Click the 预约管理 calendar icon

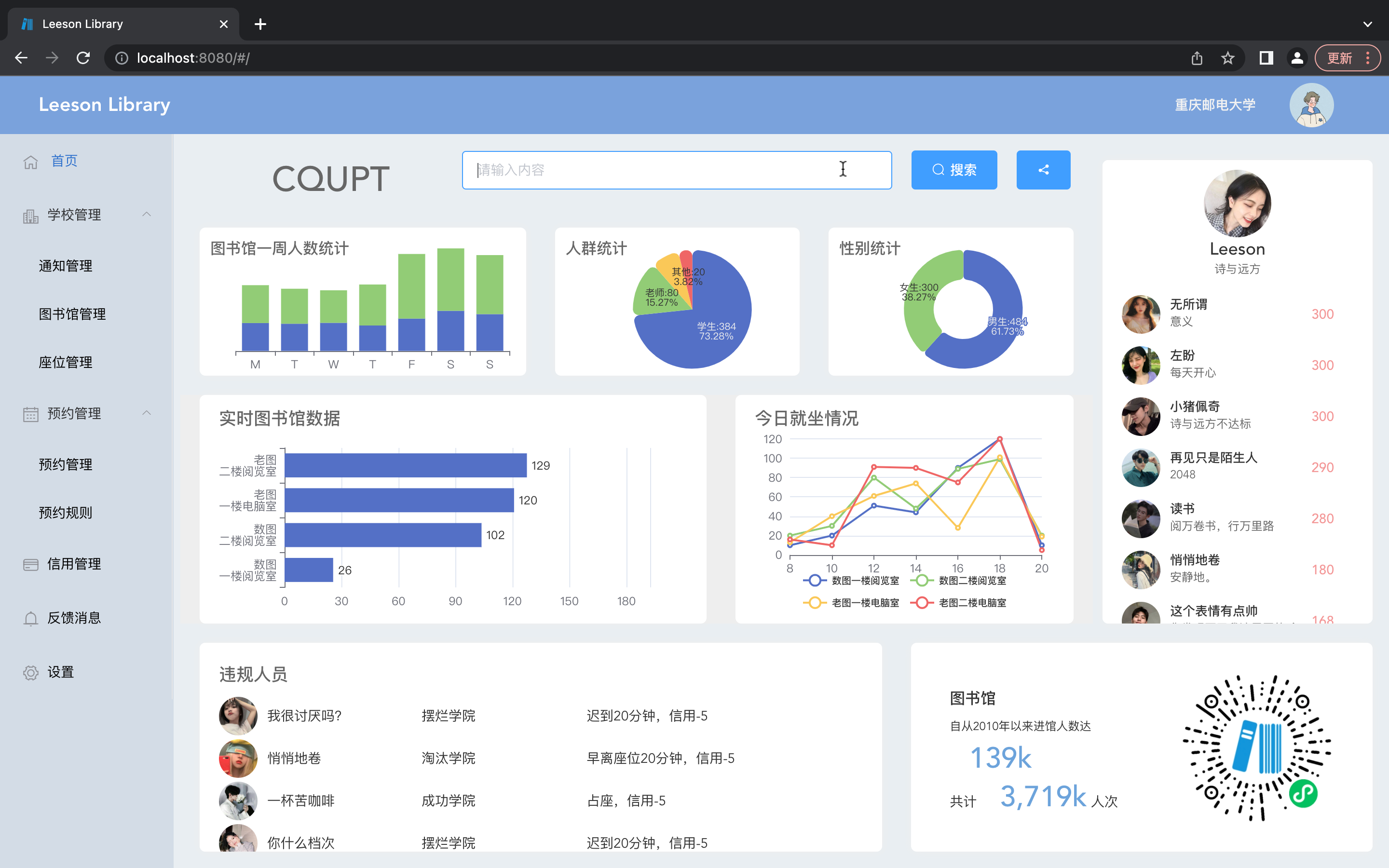pos(30,414)
